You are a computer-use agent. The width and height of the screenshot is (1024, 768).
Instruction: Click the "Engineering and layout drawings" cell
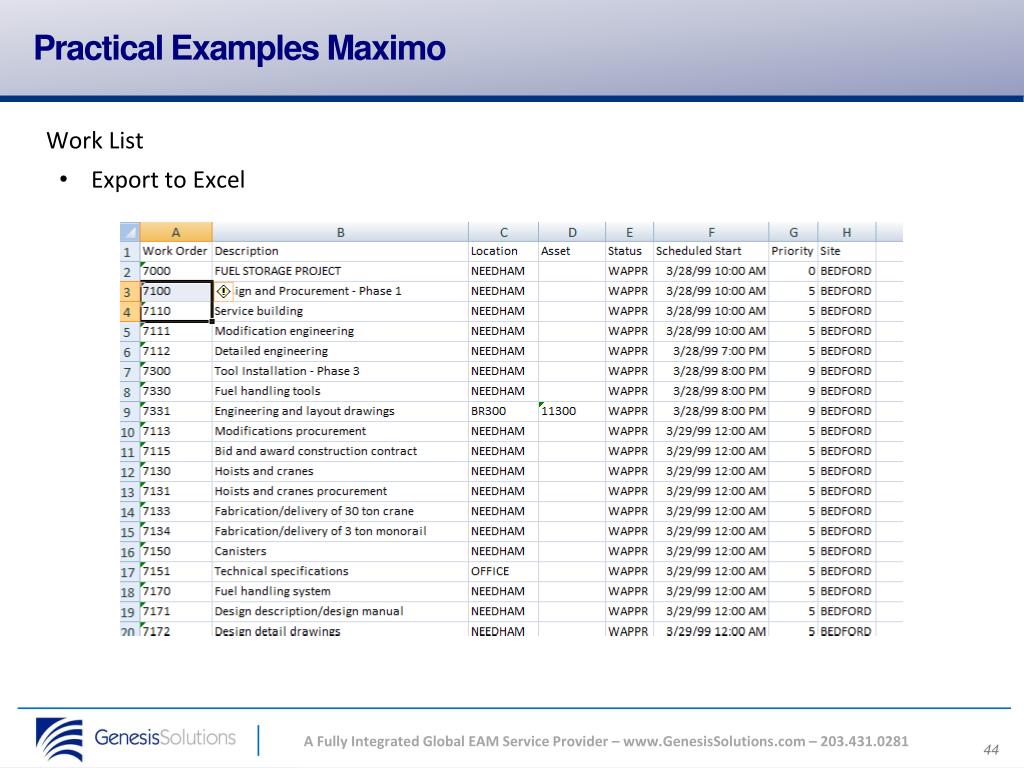340,412
